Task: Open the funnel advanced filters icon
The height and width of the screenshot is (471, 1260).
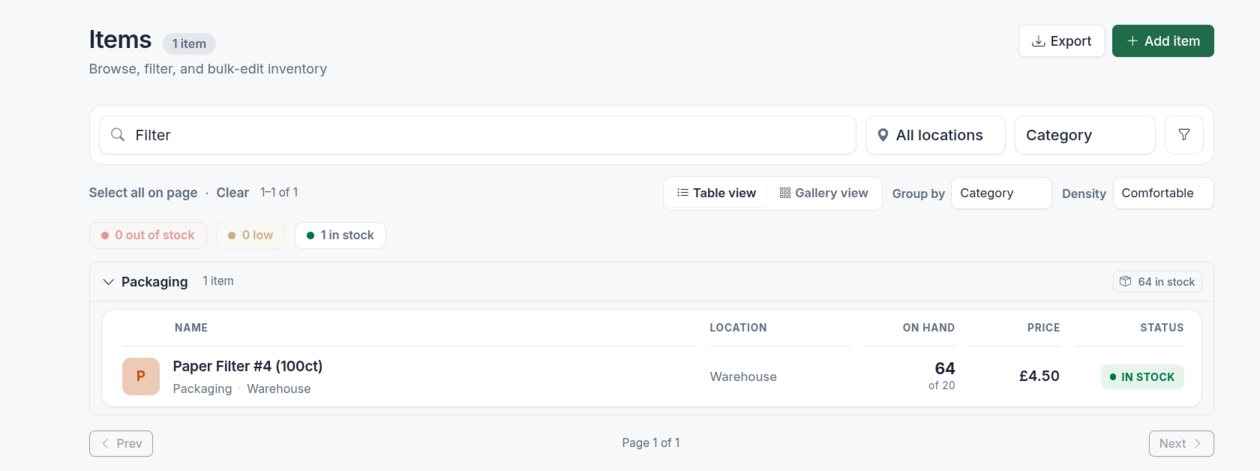Action: click(x=1184, y=135)
